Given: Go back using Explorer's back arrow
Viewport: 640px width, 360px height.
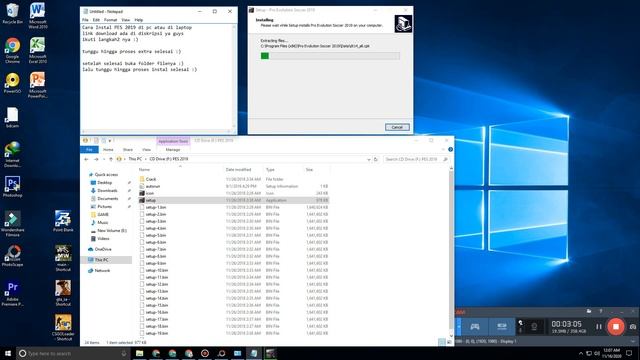Looking at the screenshot, I should click(x=86, y=159).
